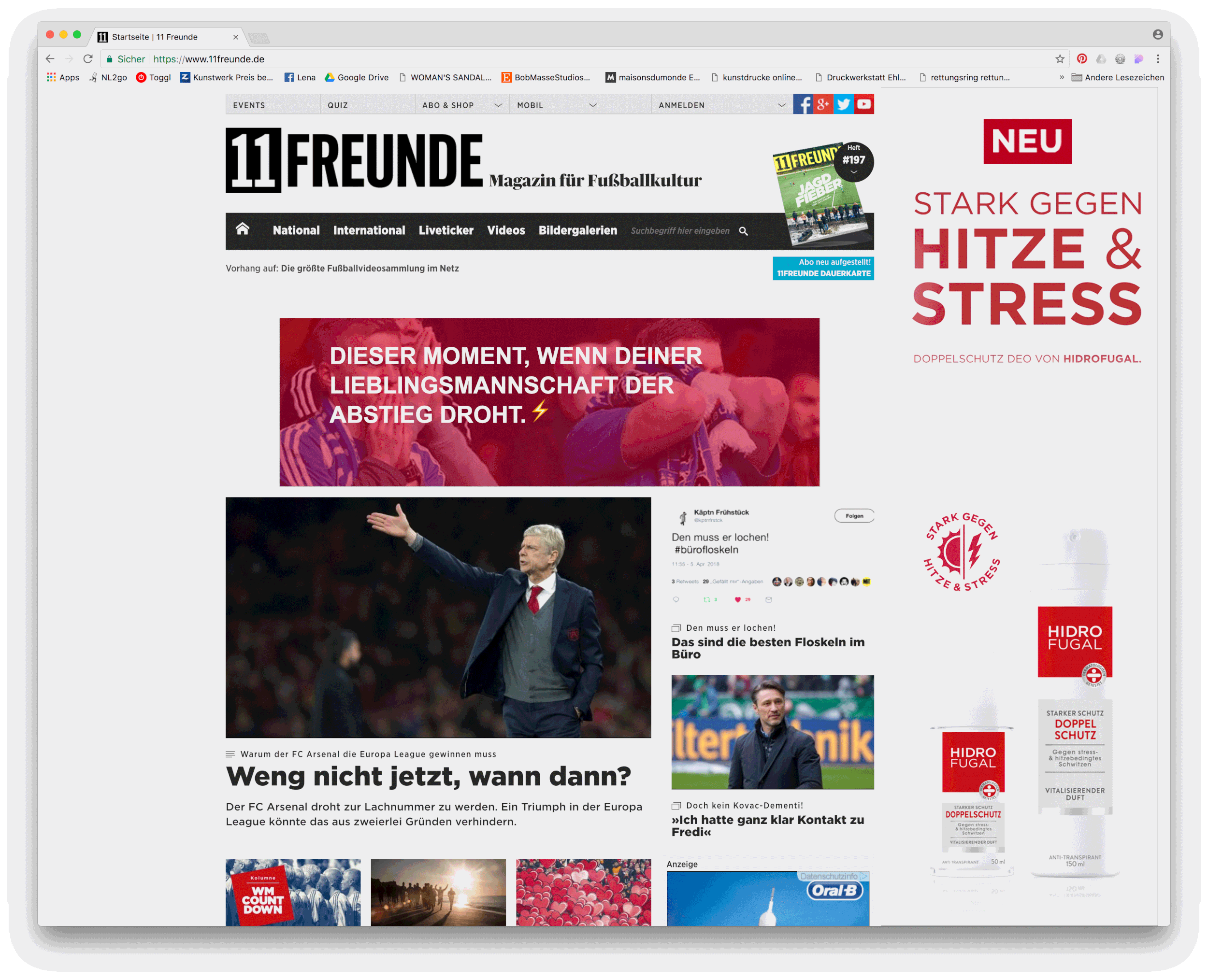This screenshot has width=1208, height=980.
Task: Open the purple extension icon in toolbar
Action: pos(1138,59)
